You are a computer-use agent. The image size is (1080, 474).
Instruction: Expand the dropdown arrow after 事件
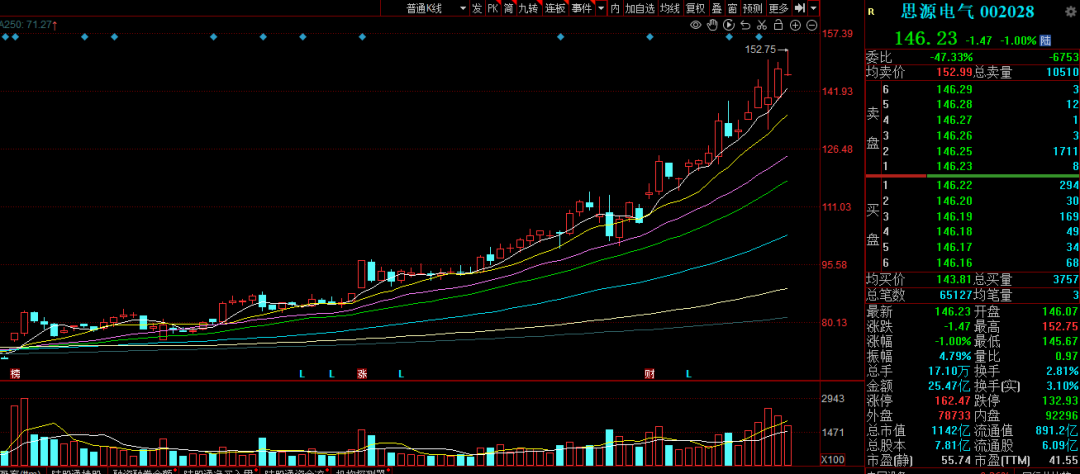pos(599,8)
